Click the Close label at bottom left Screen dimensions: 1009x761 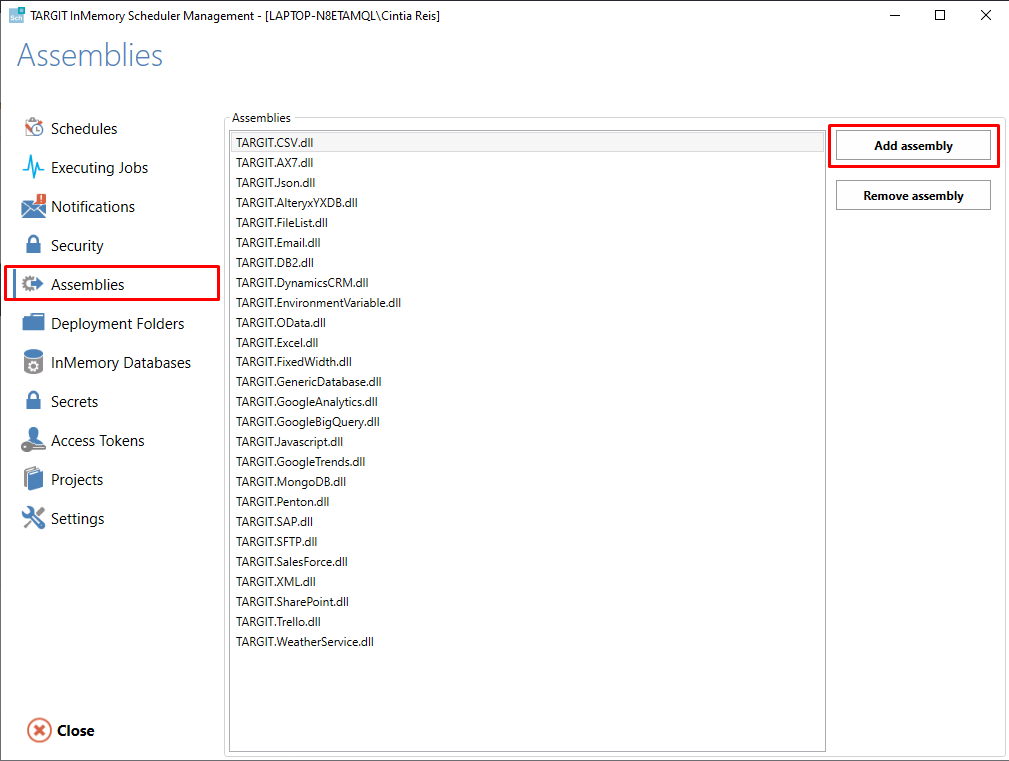pyautogui.click(x=76, y=731)
